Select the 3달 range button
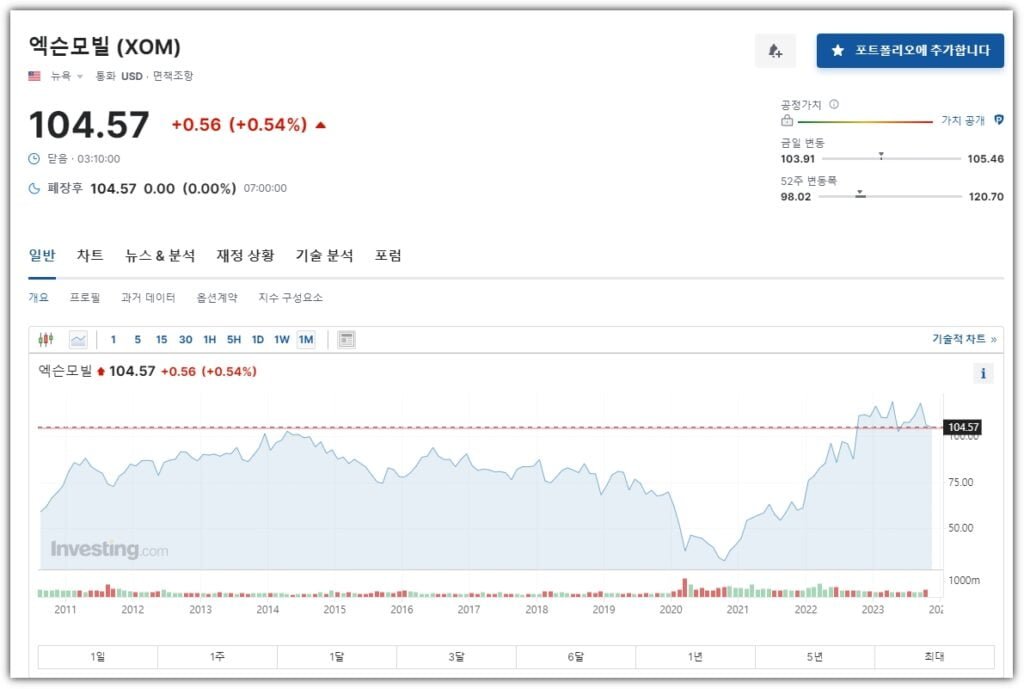This screenshot has width=1024, height=689. point(456,657)
